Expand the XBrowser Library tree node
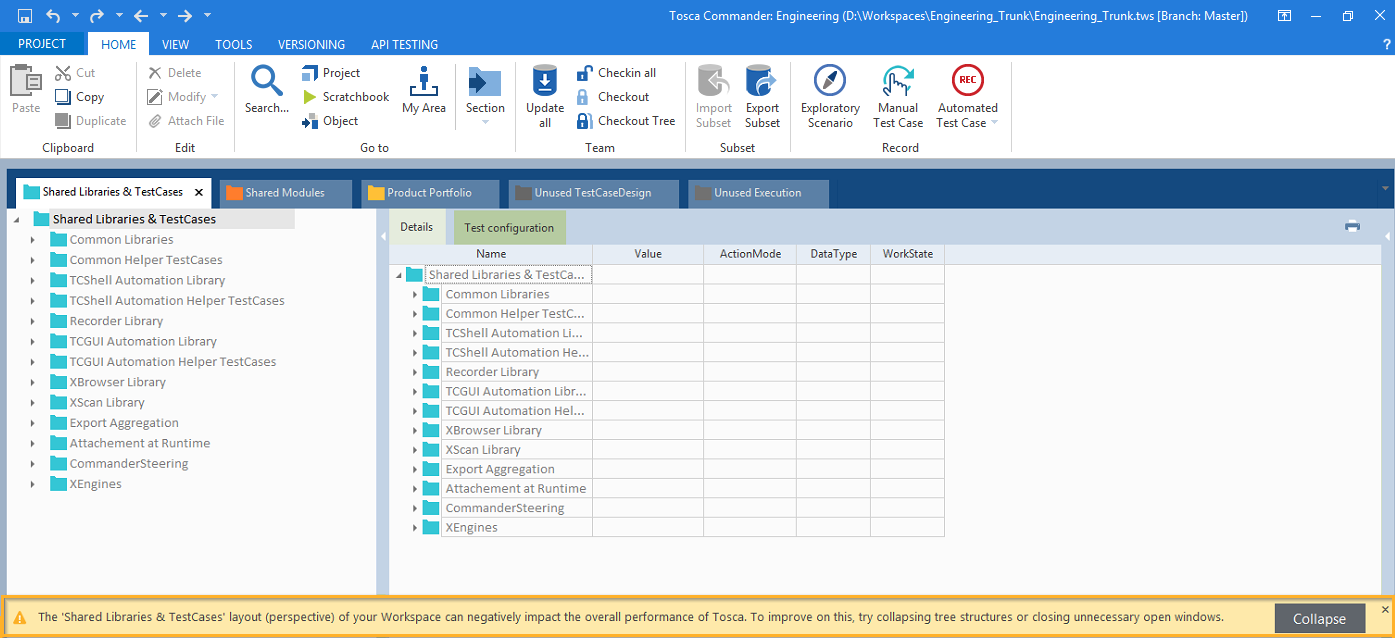 point(33,383)
